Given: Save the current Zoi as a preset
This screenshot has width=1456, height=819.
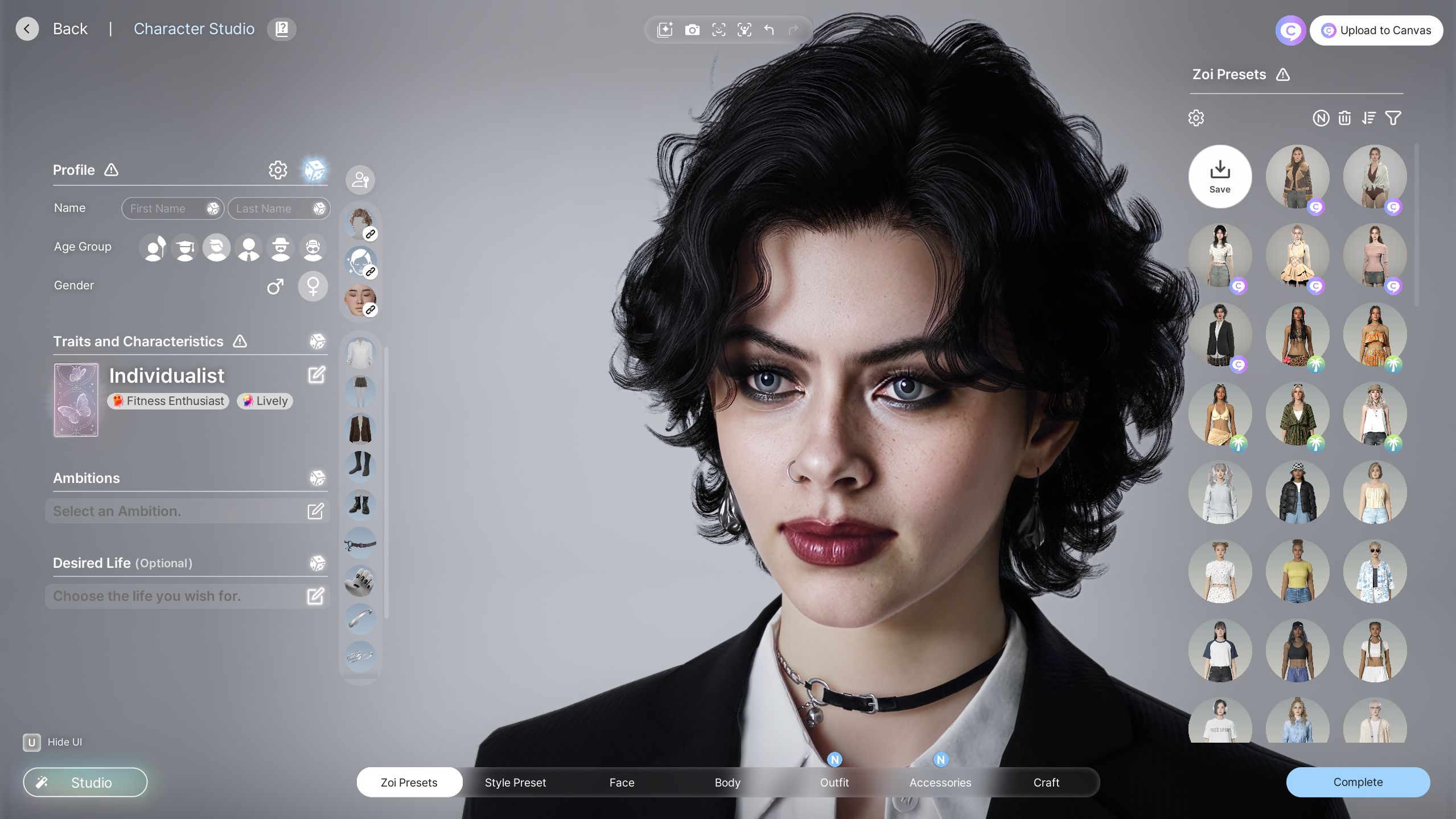Looking at the screenshot, I should (1220, 177).
